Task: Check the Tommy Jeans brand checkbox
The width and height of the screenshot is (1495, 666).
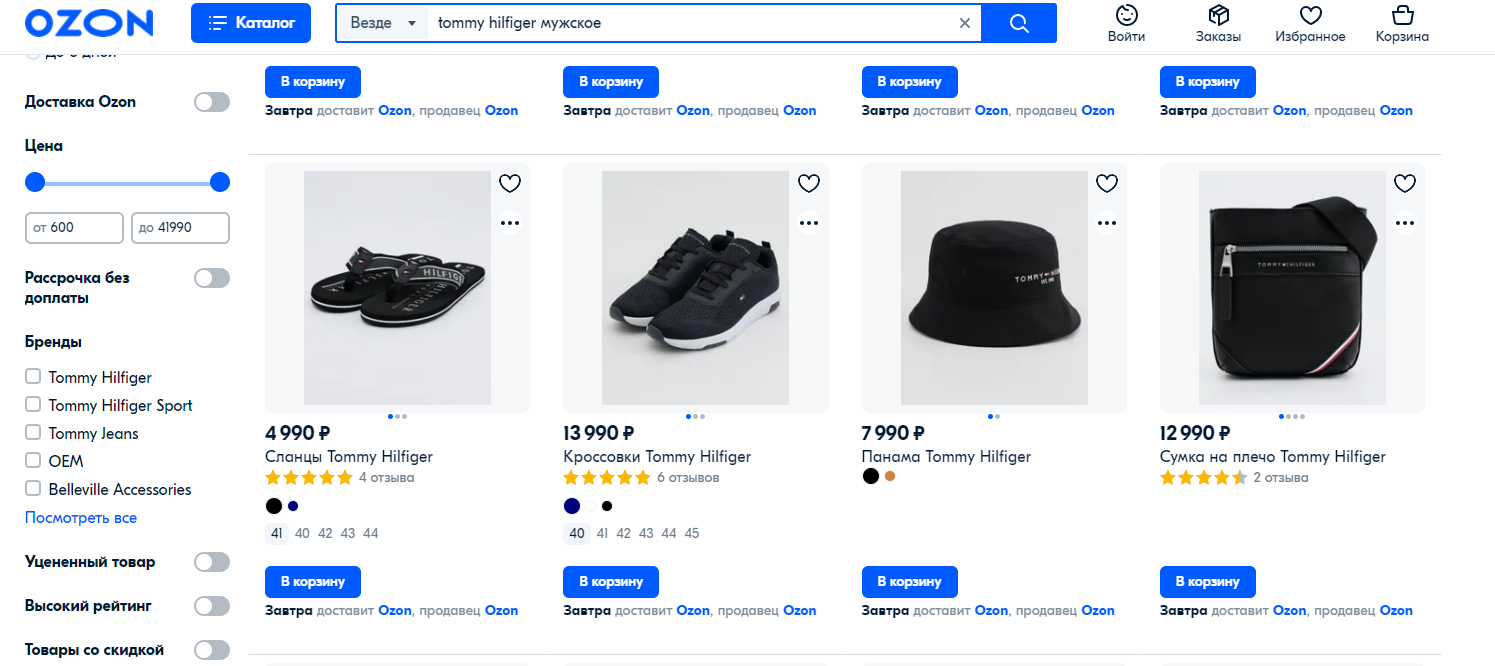Action: 33,433
